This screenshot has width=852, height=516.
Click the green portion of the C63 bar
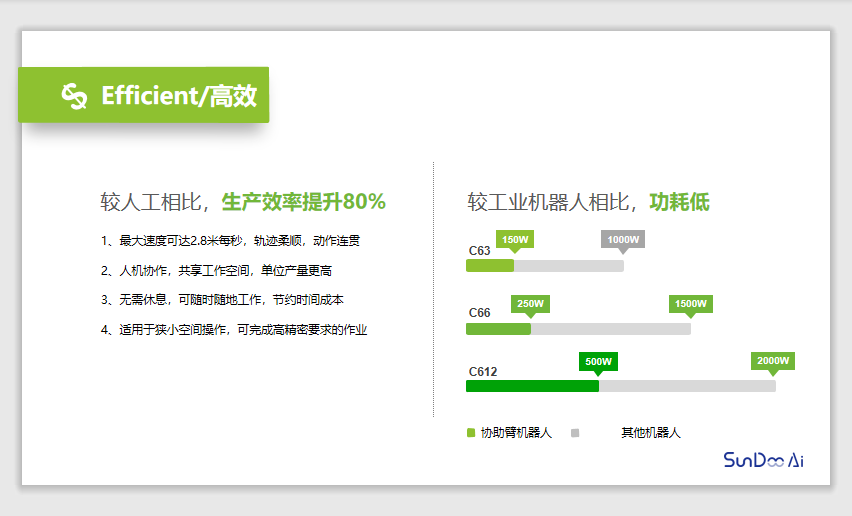[x=489, y=266]
